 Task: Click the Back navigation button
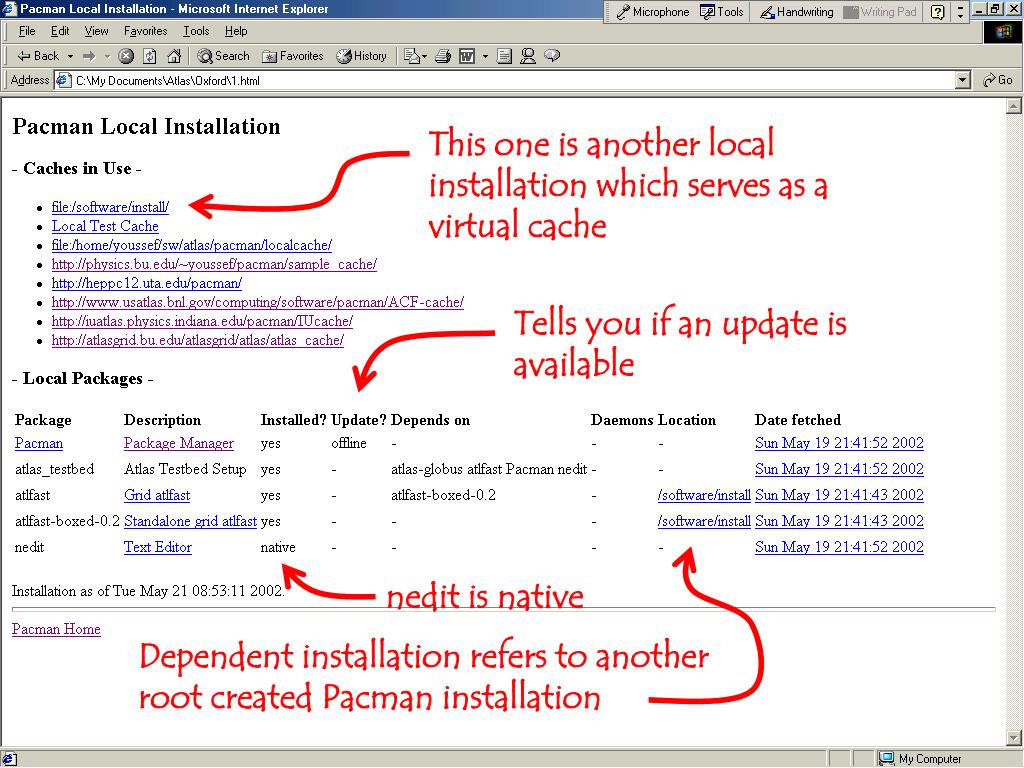38,56
